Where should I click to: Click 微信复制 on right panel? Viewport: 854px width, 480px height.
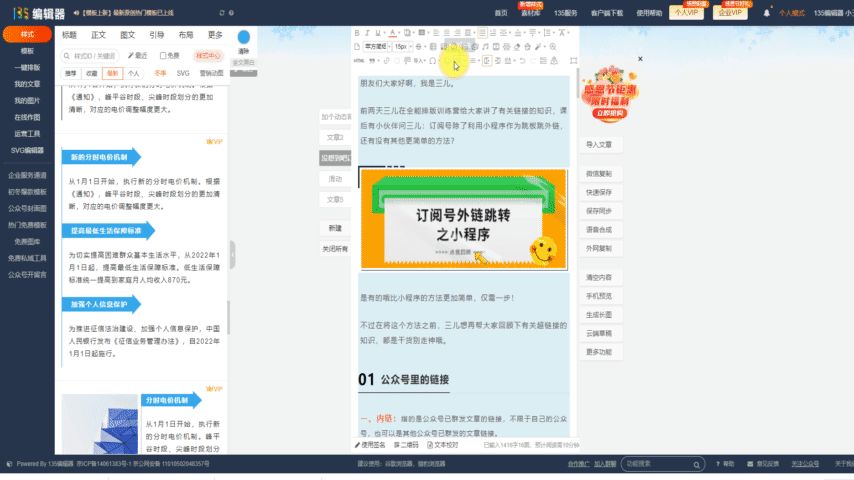click(599, 174)
